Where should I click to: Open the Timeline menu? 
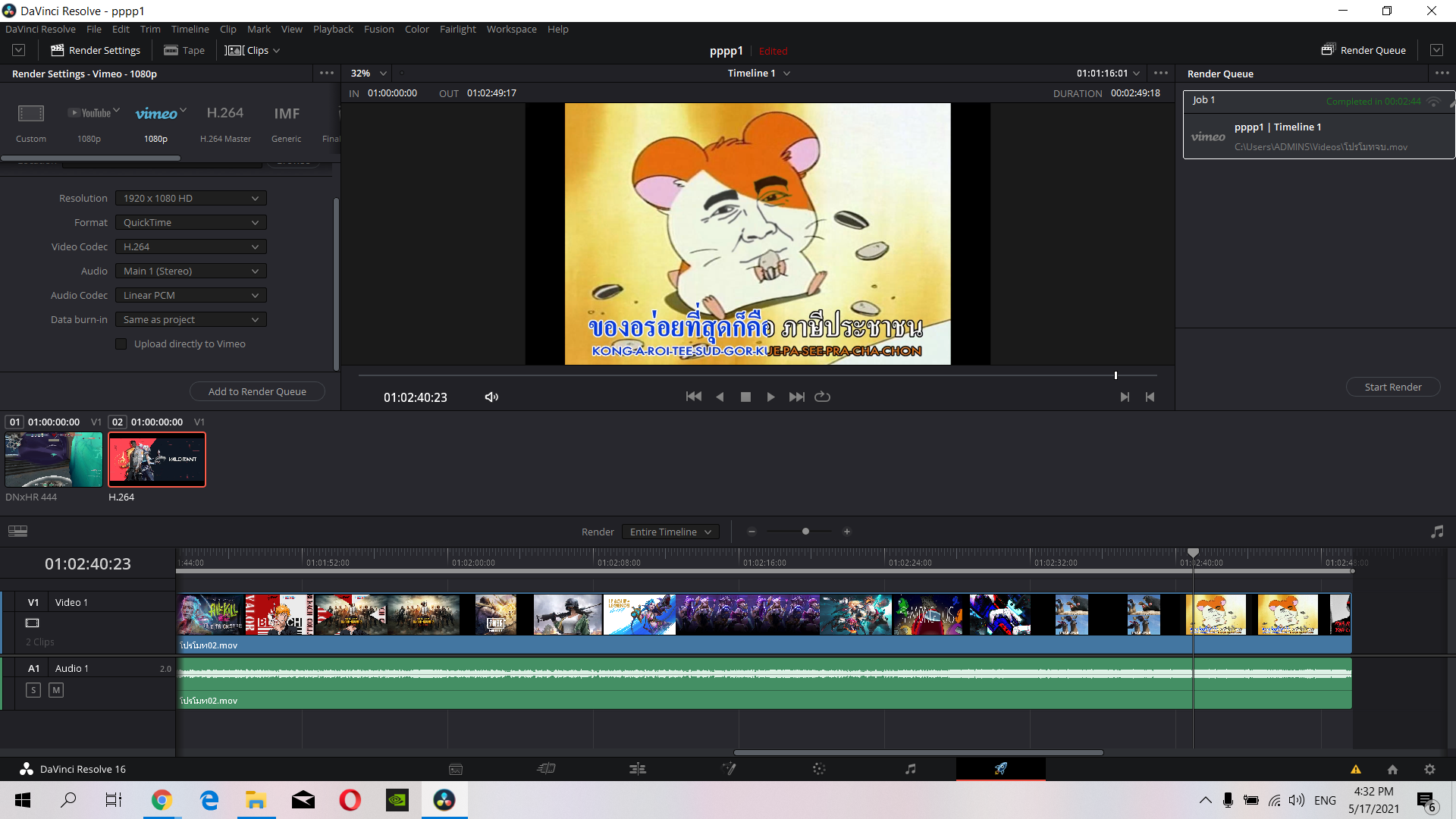tap(190, 29)
